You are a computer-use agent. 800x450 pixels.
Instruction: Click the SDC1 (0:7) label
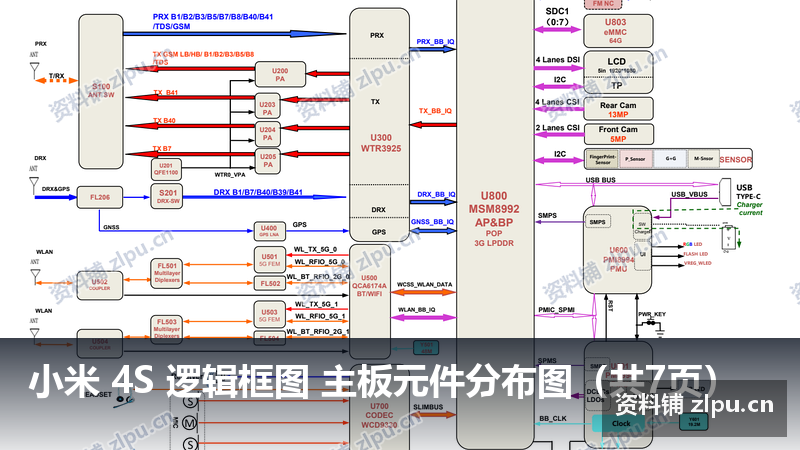pos(557,16)
